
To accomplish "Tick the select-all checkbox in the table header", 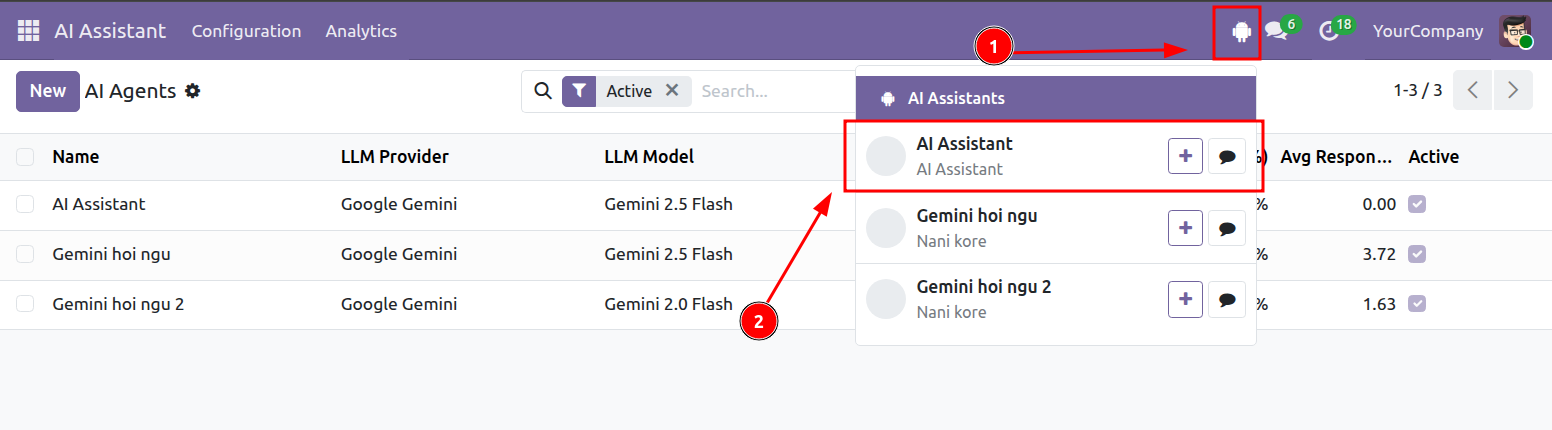I will click(25, 157).
